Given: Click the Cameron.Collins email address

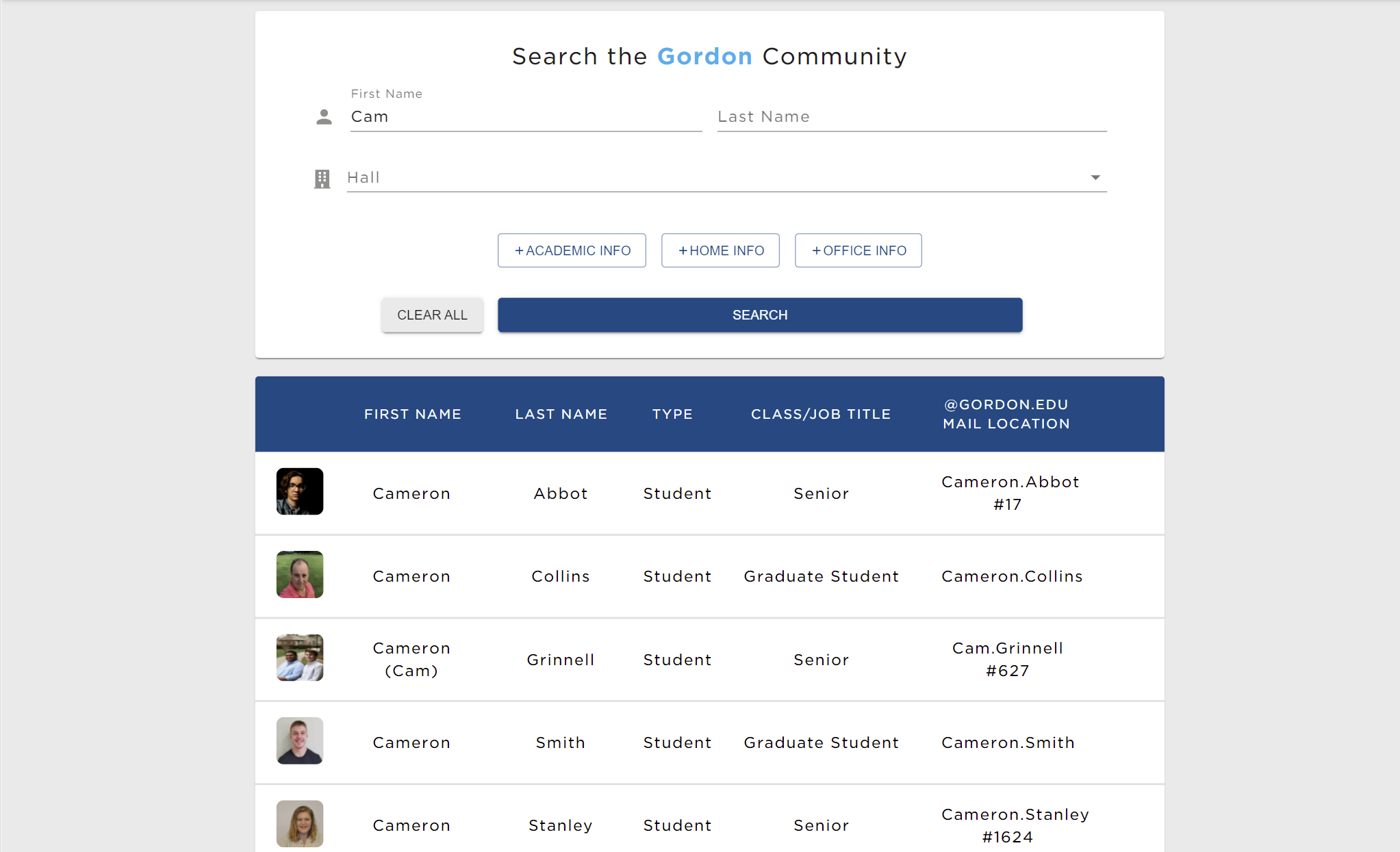Looking at the screenshot, I should [1012, 576].
